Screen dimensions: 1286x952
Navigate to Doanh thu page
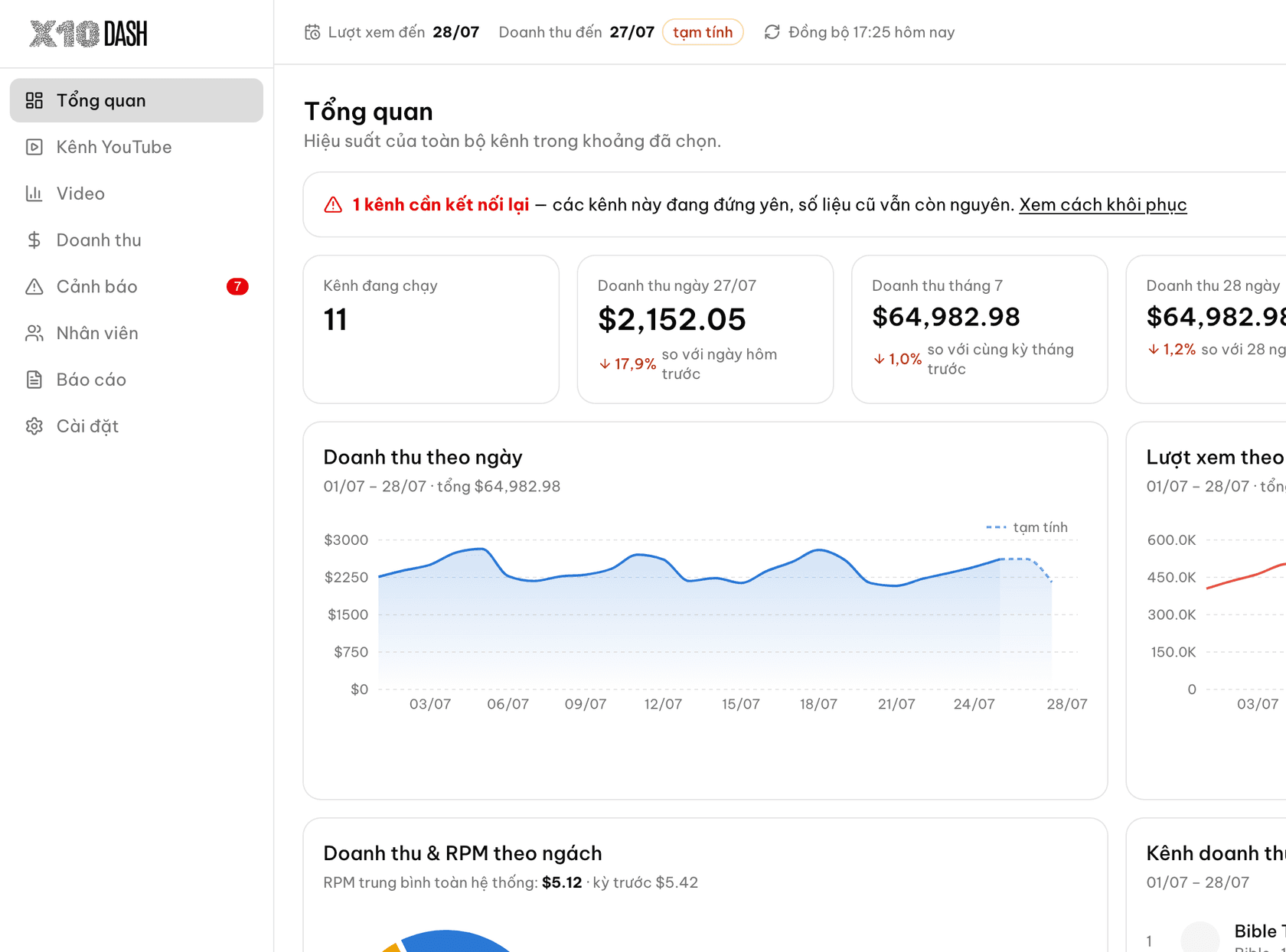click(136, 240)
